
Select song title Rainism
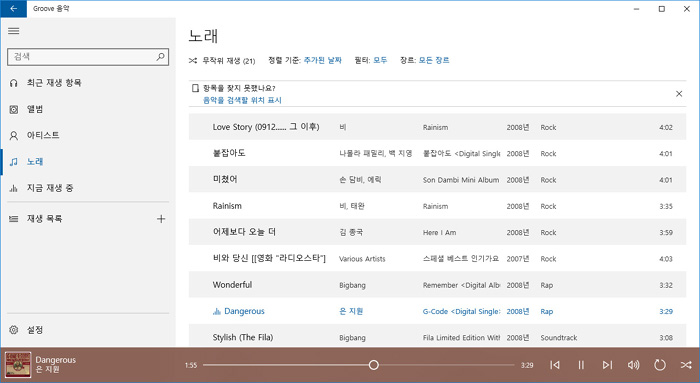(x=227, y=206)
